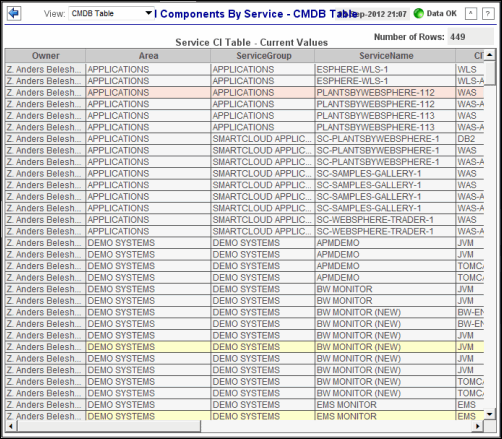Click the WLS cell of the first ESPHERE-WLS-1 row
Screen dimensions: 502x439
470,69
